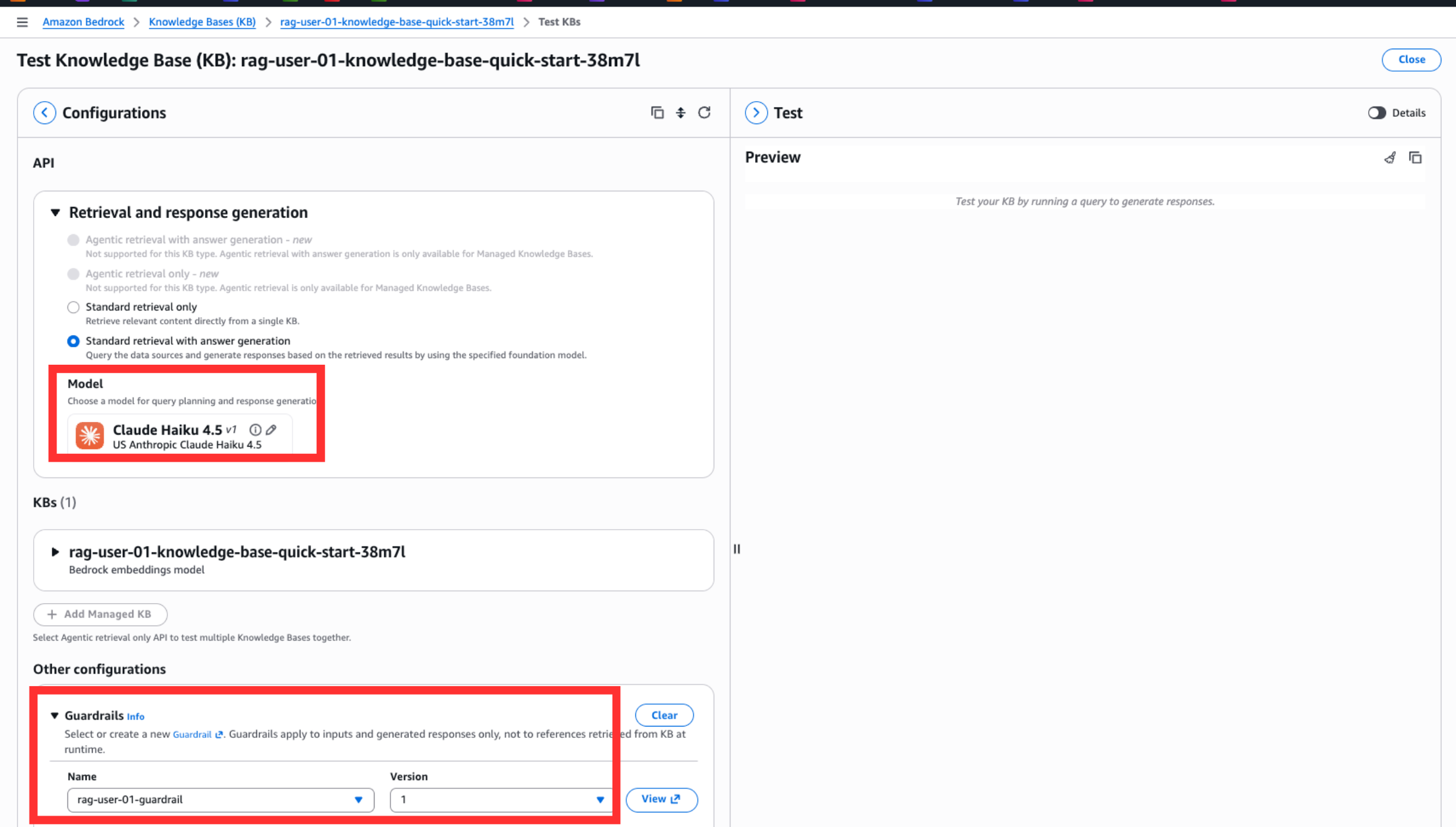Screen dimensions: 1456x827
Task: Copy the Preview output icon
Action: 1415,158
